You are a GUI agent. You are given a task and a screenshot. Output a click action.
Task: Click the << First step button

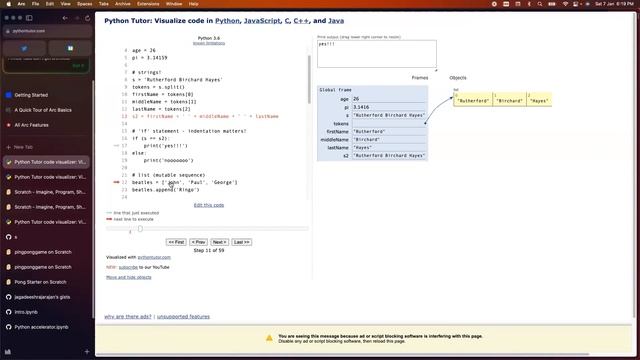click(176, 242)
